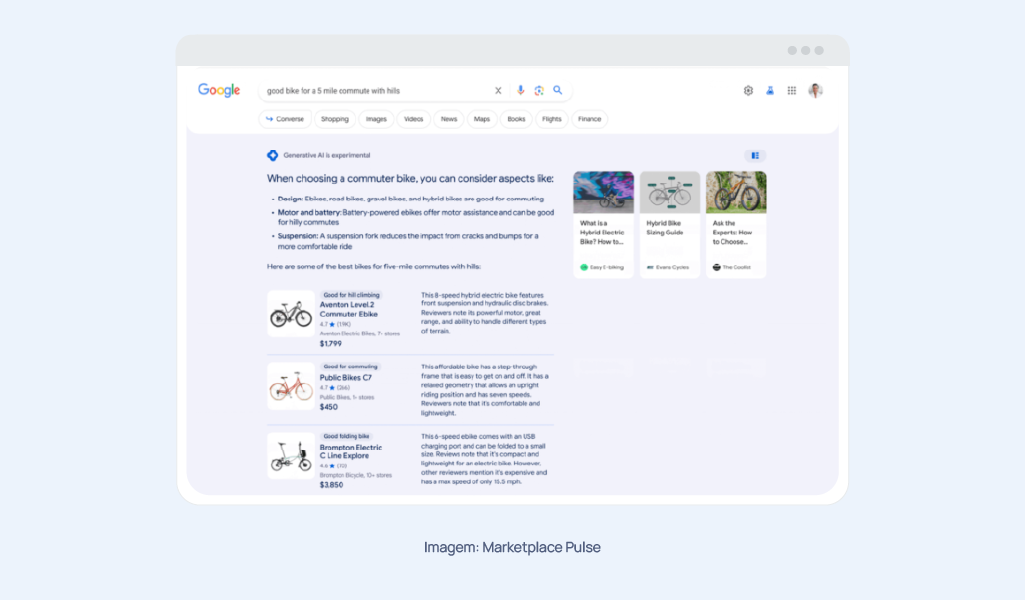
Task: Click 'Generative AI is experimental' label
Action: (327, 156)
